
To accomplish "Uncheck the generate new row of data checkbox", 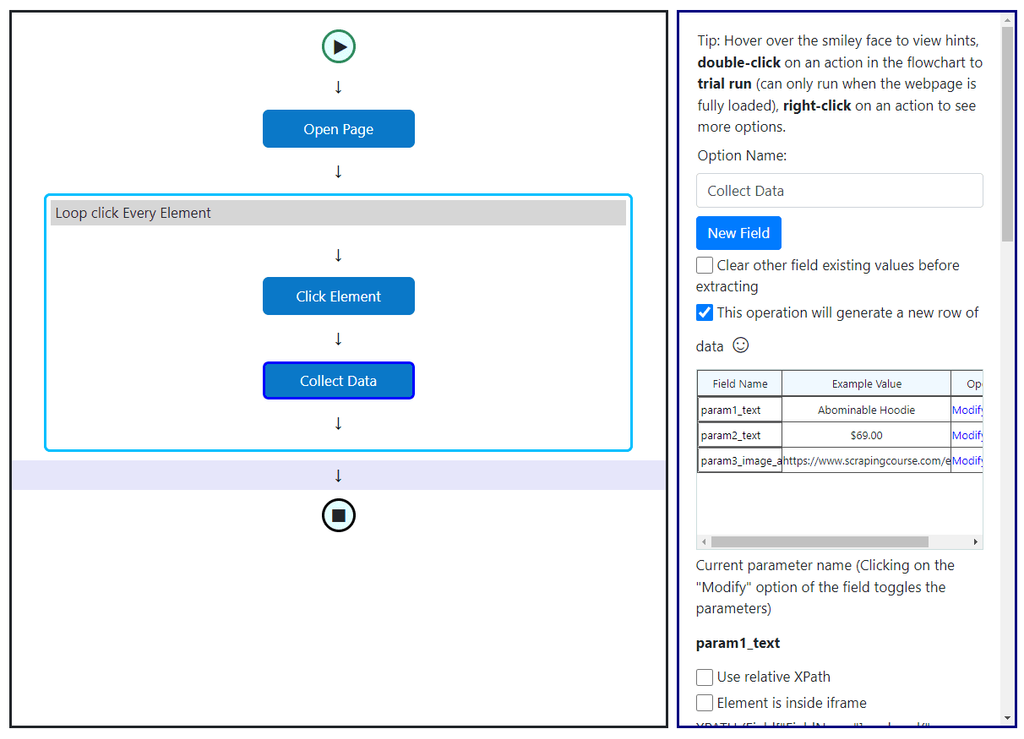I will (705, 312).
